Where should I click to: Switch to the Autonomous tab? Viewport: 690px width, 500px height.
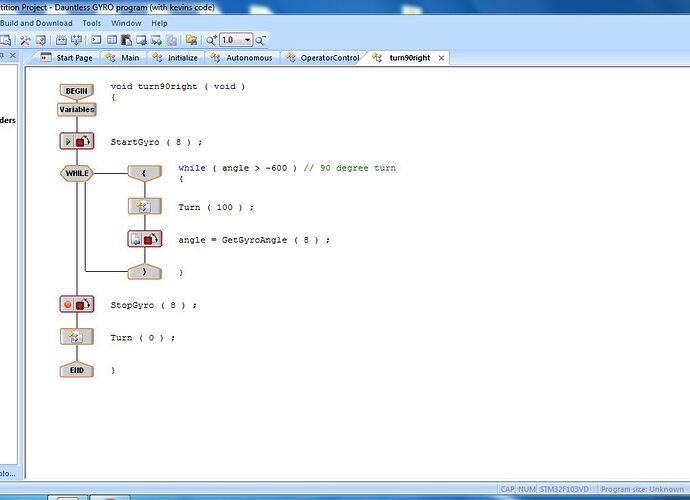click(241, 58)
